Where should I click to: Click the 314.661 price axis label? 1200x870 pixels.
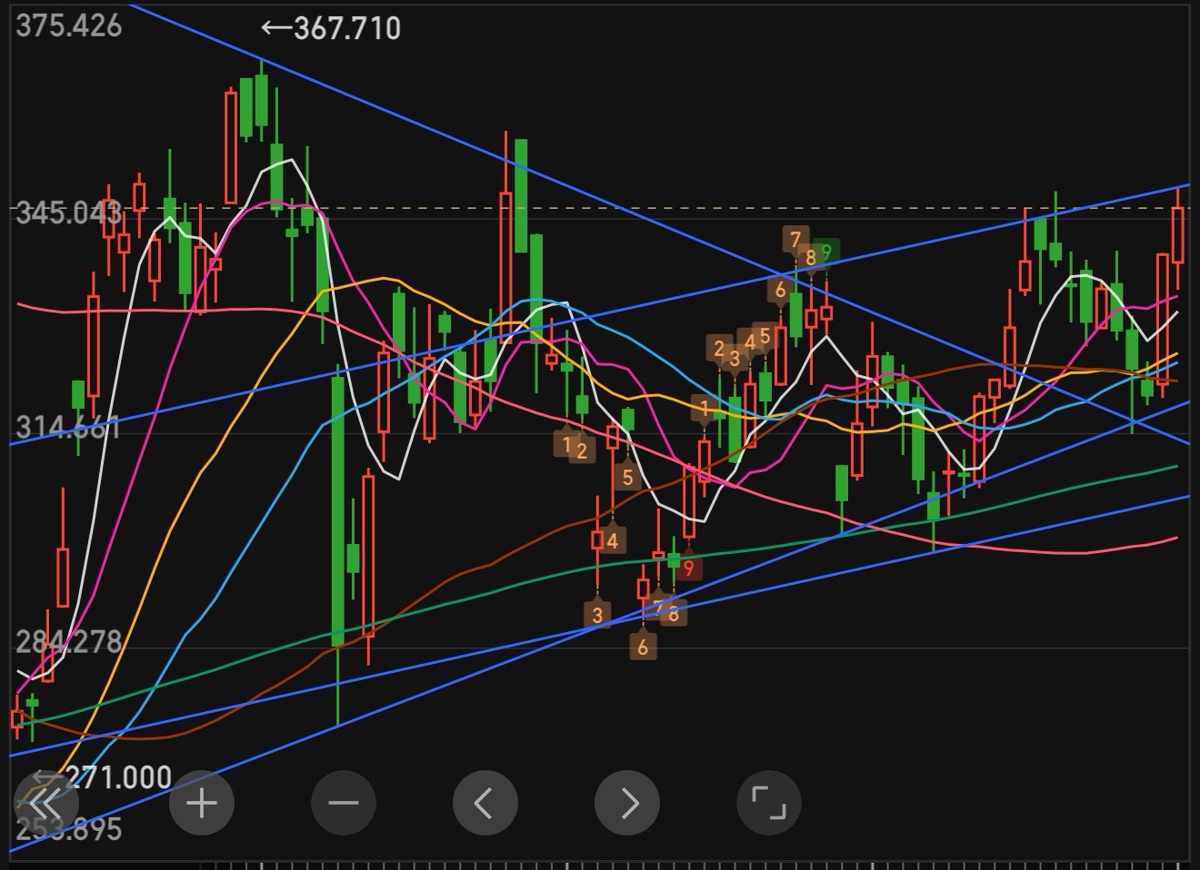click(x=68, y=428)
